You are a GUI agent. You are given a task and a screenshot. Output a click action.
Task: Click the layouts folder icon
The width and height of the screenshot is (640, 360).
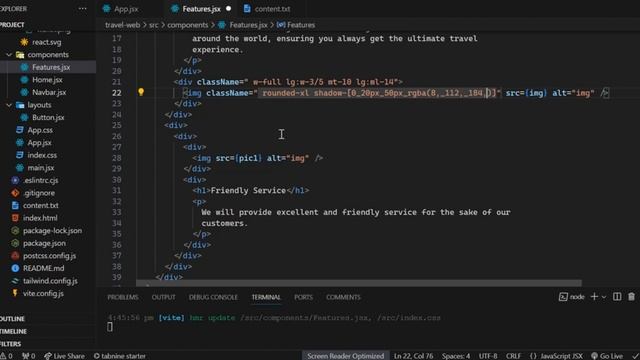[20, 105]
